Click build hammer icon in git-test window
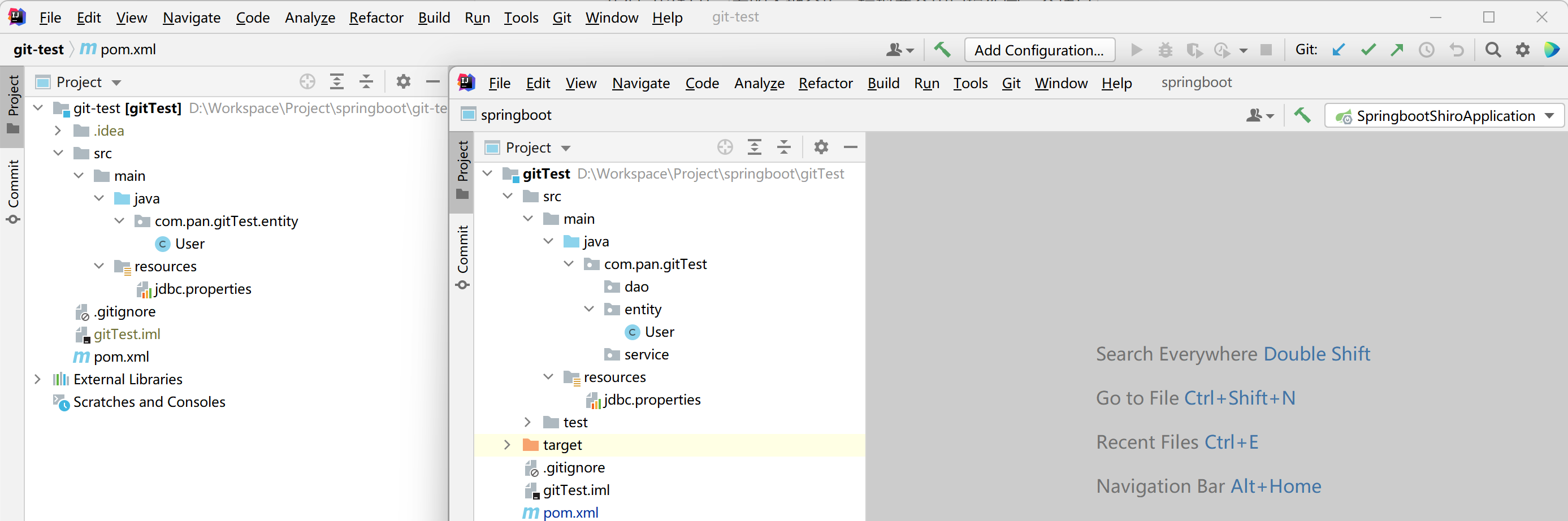The width and height of the screenshot is (1568, 521). pyautogui.click(x=942, y=50)
